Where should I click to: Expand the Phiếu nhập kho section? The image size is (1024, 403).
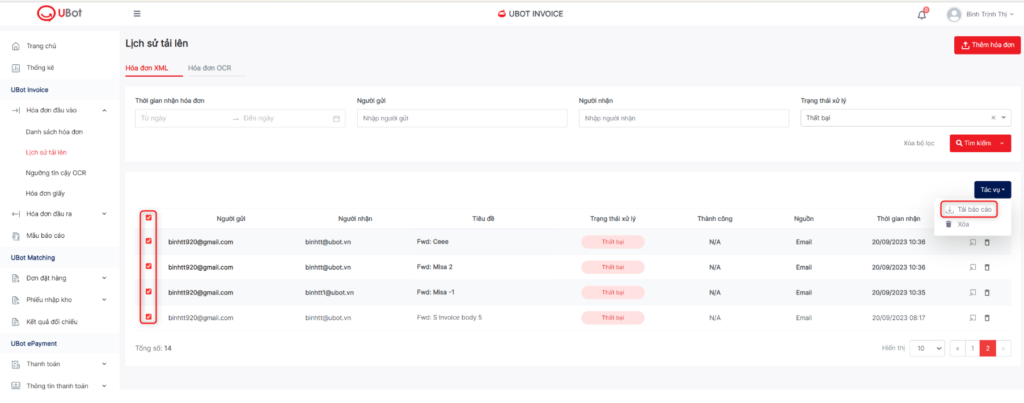click(104, 300)
